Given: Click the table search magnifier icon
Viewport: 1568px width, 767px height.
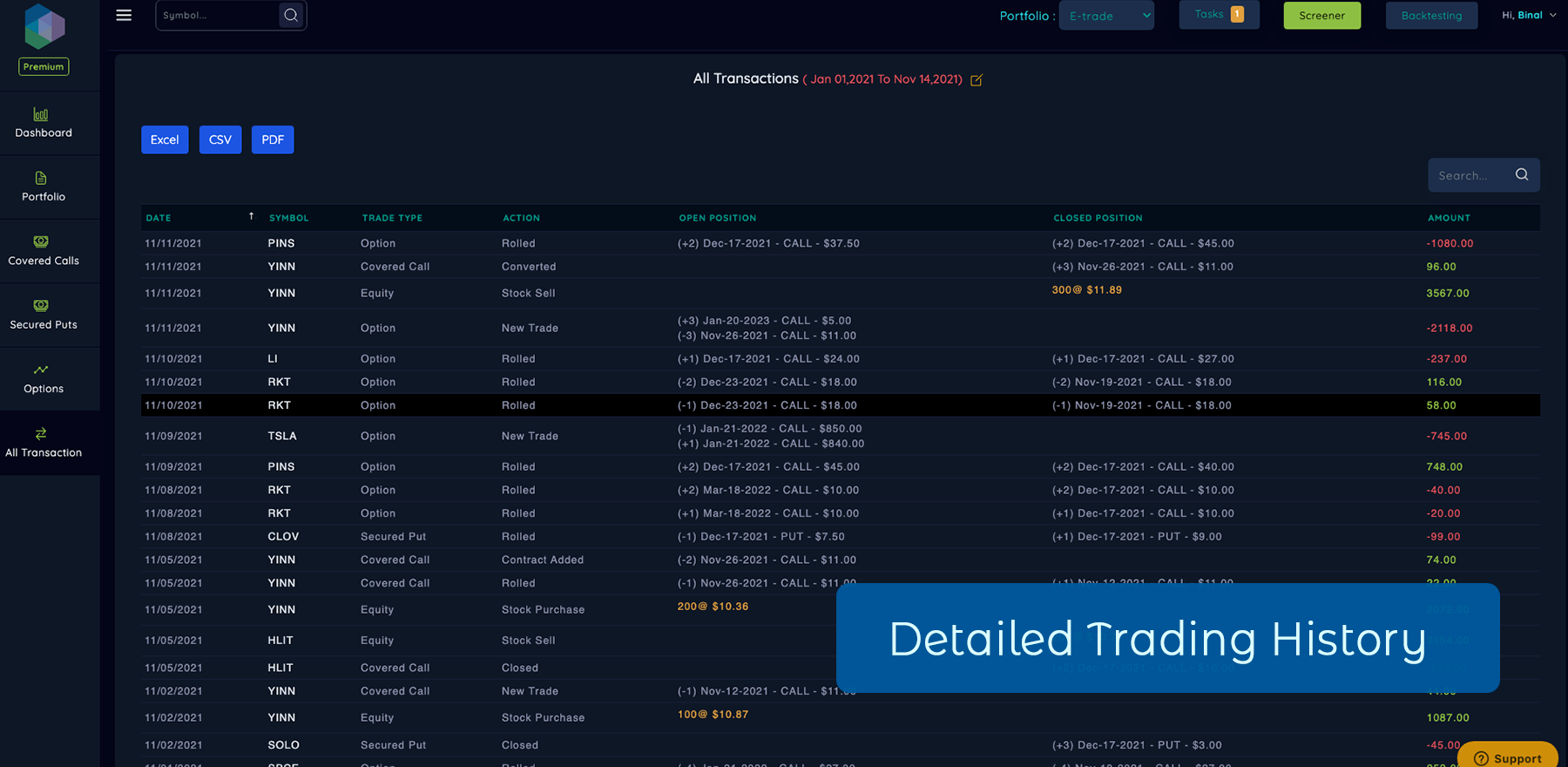Looking at the screenshot, I should 1522,175.
